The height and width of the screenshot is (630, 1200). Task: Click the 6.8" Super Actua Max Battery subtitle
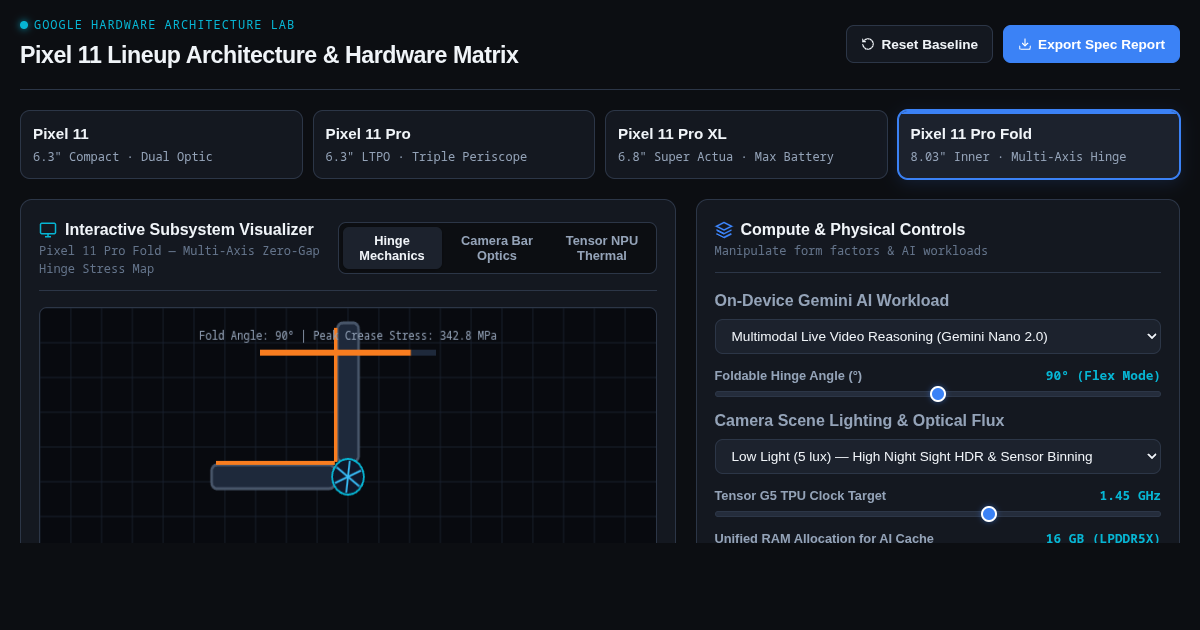pyautogui.click(x=726, y=157)
